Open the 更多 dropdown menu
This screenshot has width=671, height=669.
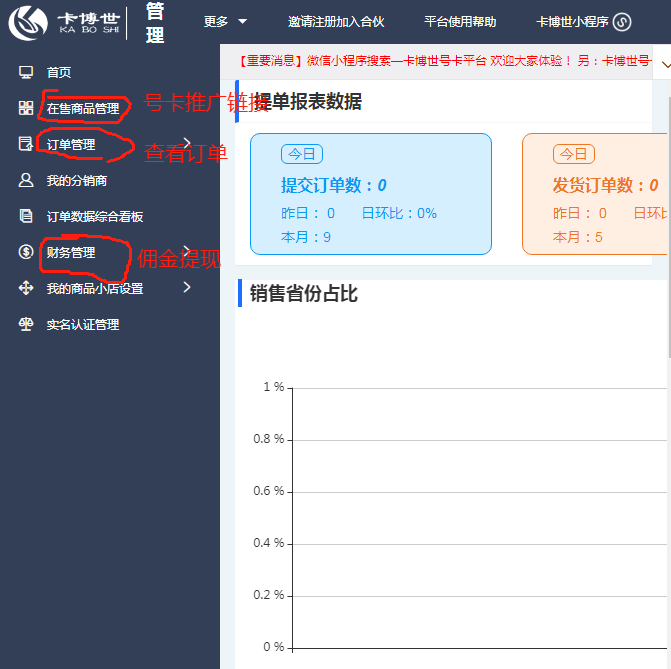[x=225, y=22]
